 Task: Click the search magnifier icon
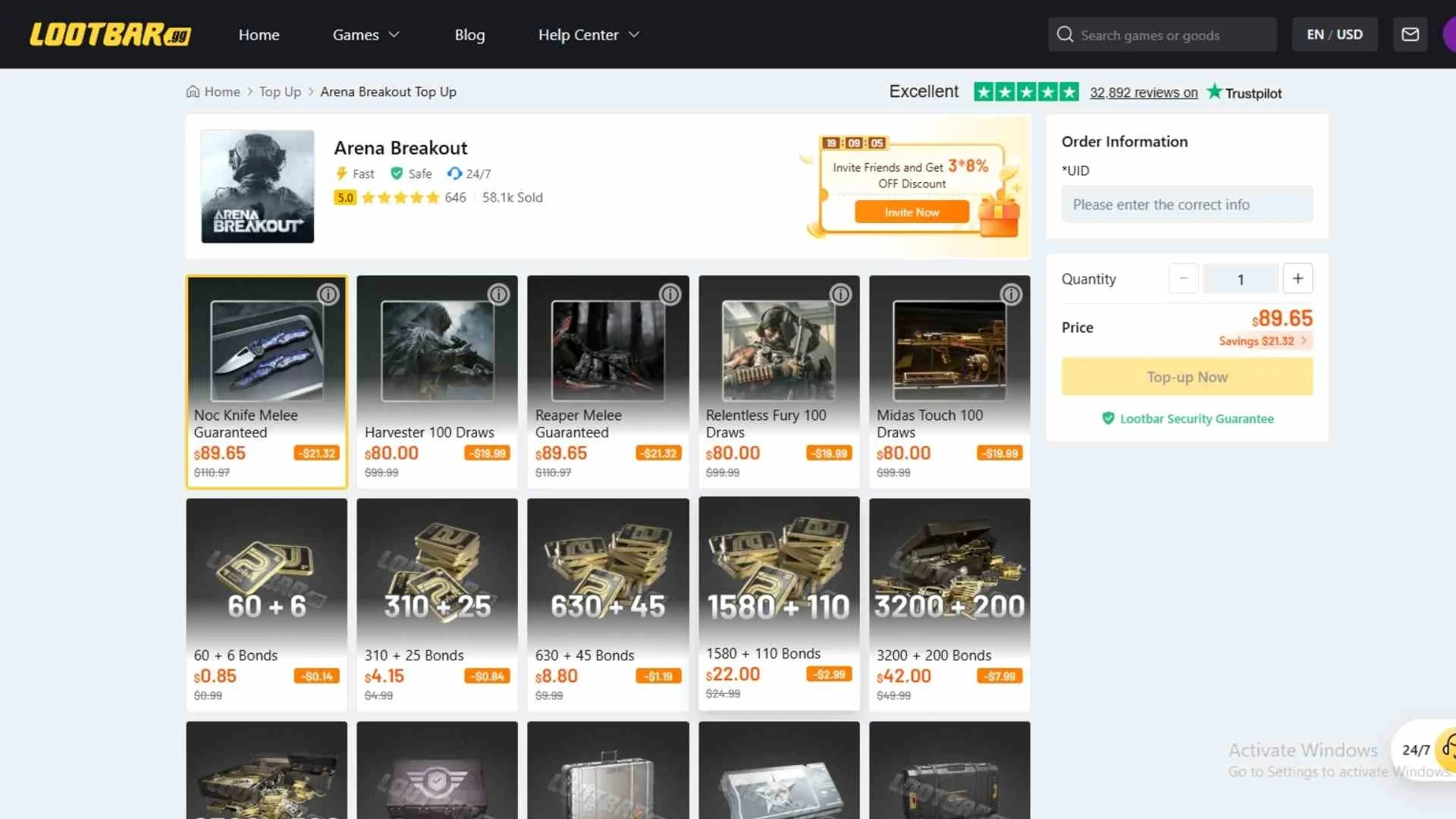1065,35
